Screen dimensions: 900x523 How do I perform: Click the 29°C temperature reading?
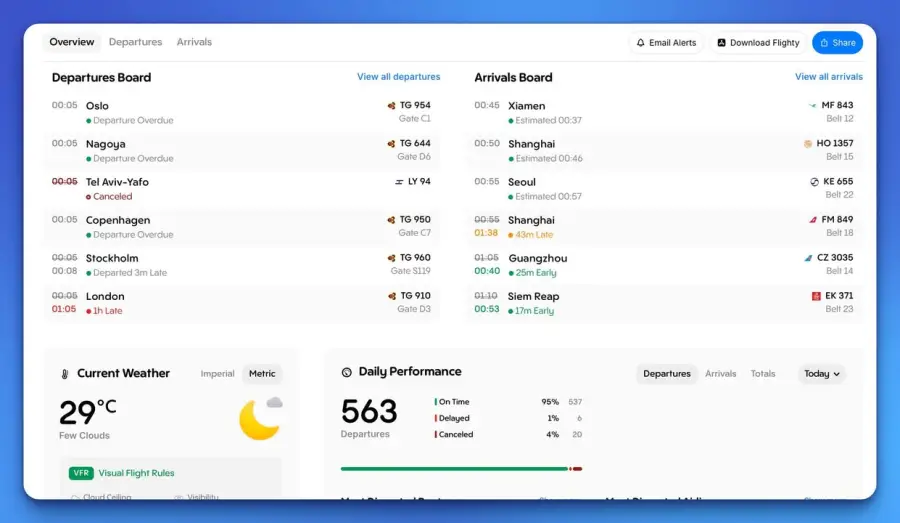pos(87,412)
